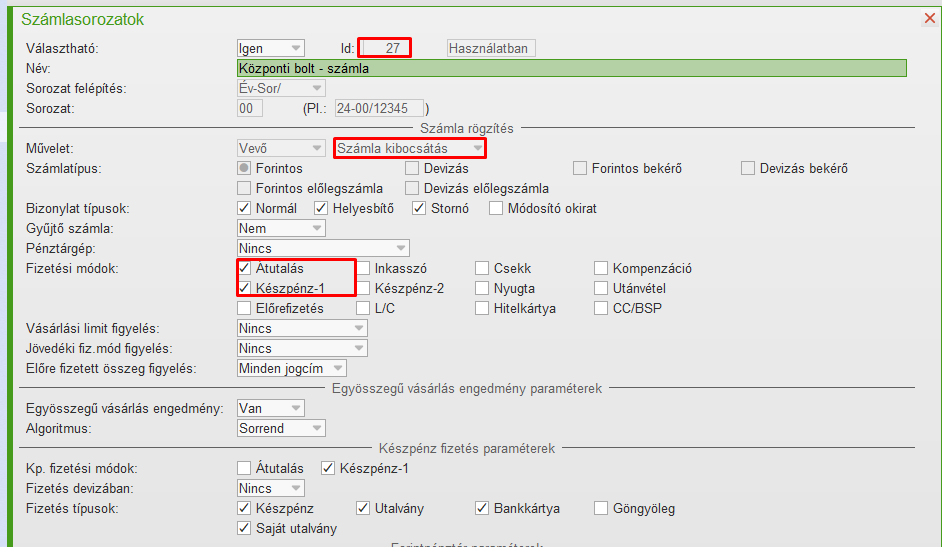Uncheck Készpénz-1 under Kp. fizetési módok
The image size is (942, 547).
327,468
